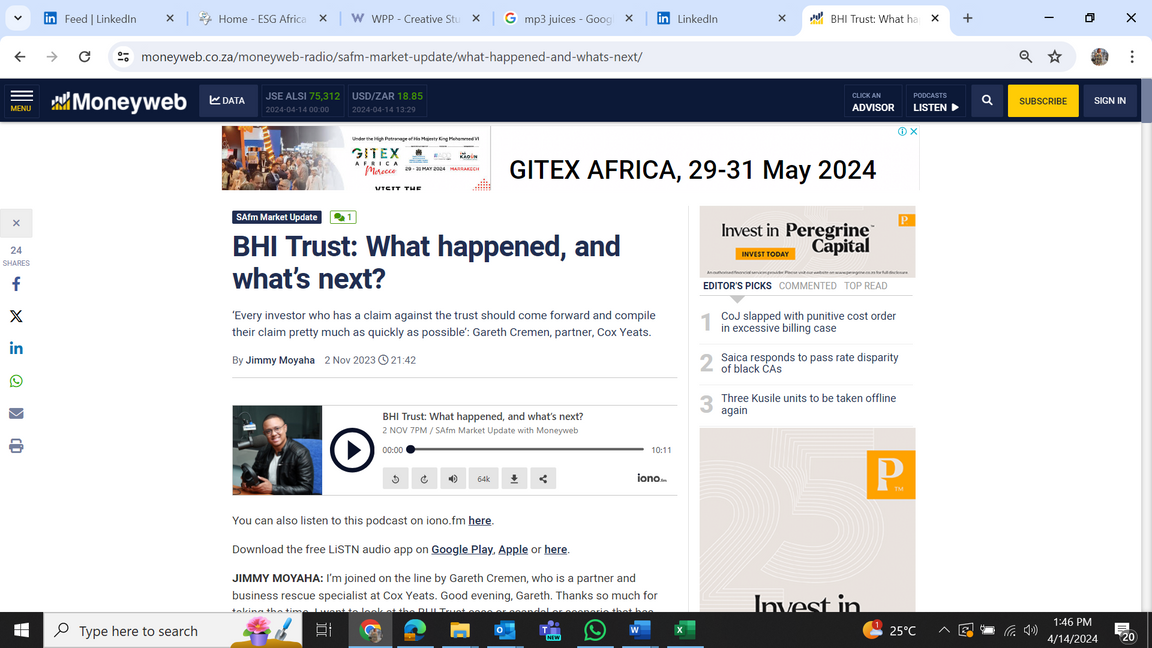Open the Data section in the header
This screenshot has width=1152, height=648.
click(x=227, y=101)
